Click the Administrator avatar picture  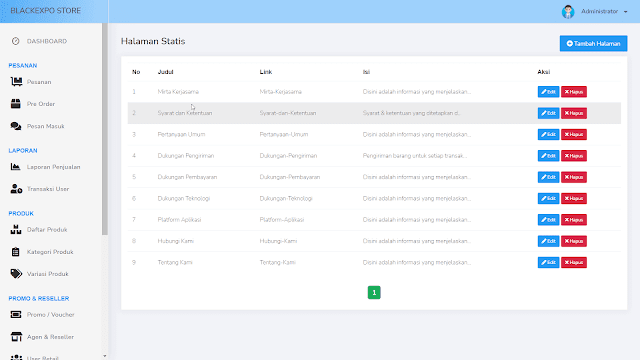568,11
